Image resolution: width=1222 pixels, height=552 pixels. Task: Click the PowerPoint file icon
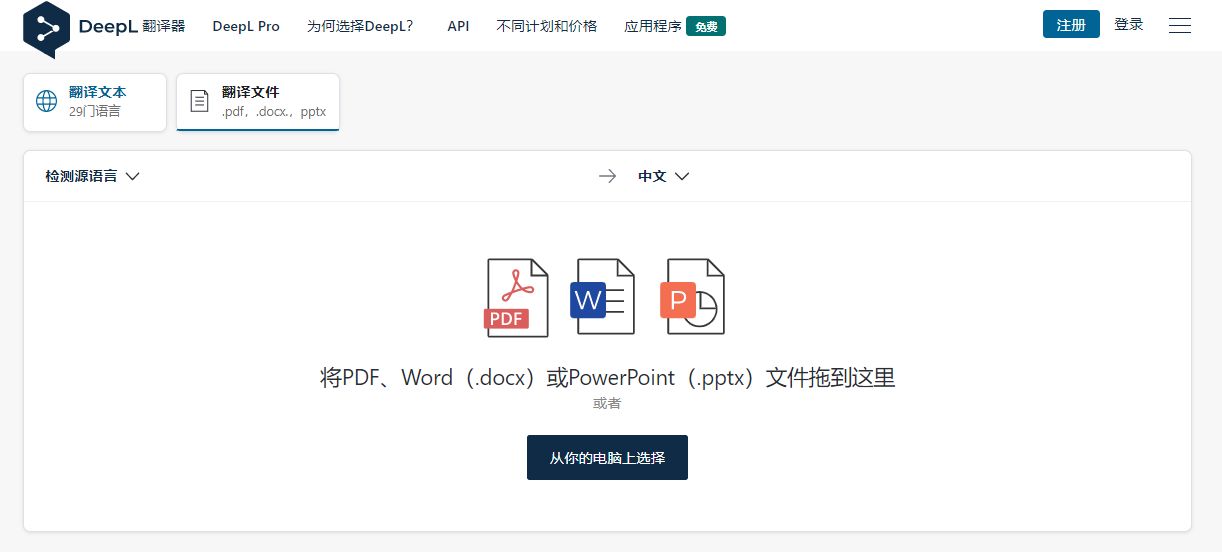point(692,297)
